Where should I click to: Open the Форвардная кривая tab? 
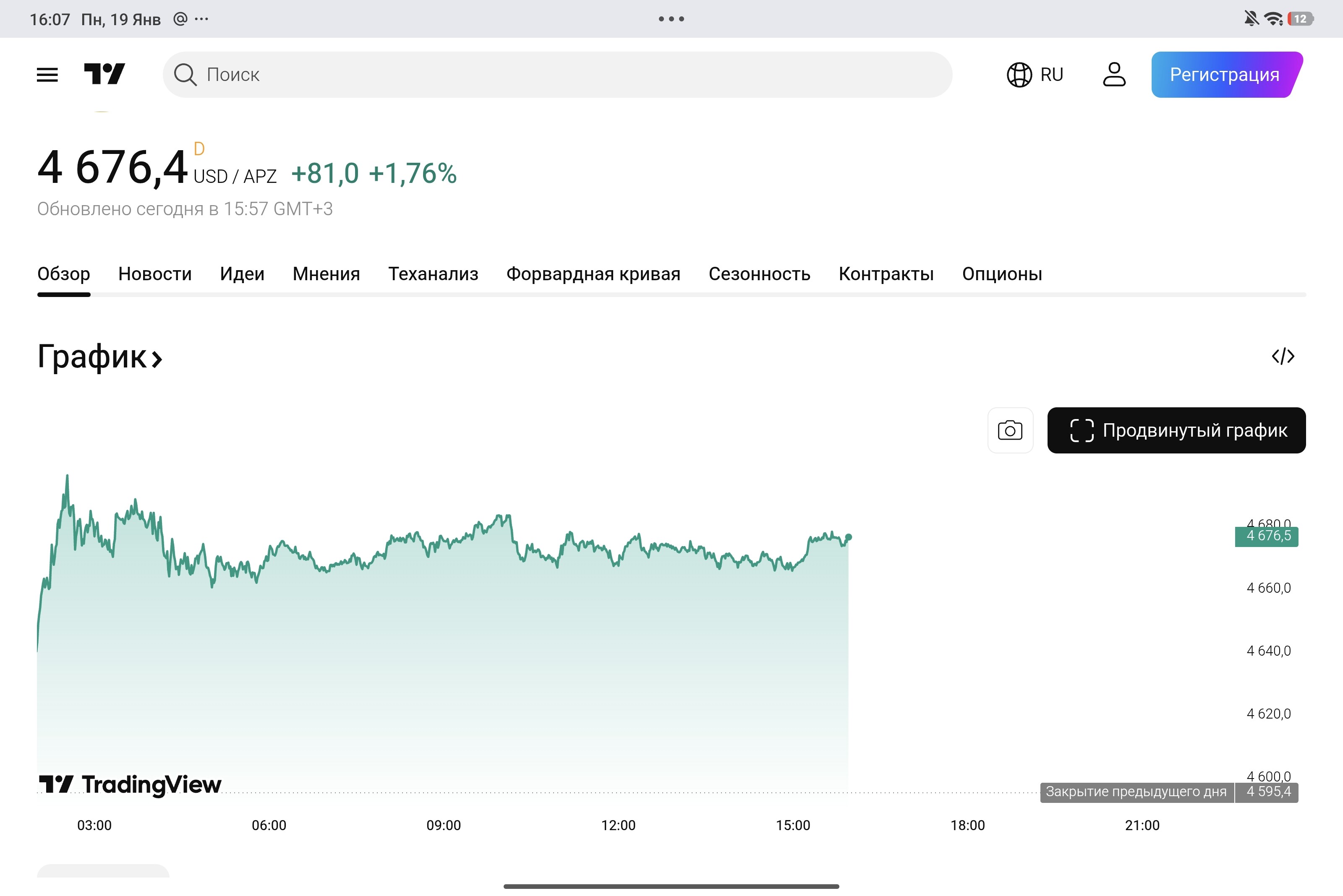[x=593, y=274]
